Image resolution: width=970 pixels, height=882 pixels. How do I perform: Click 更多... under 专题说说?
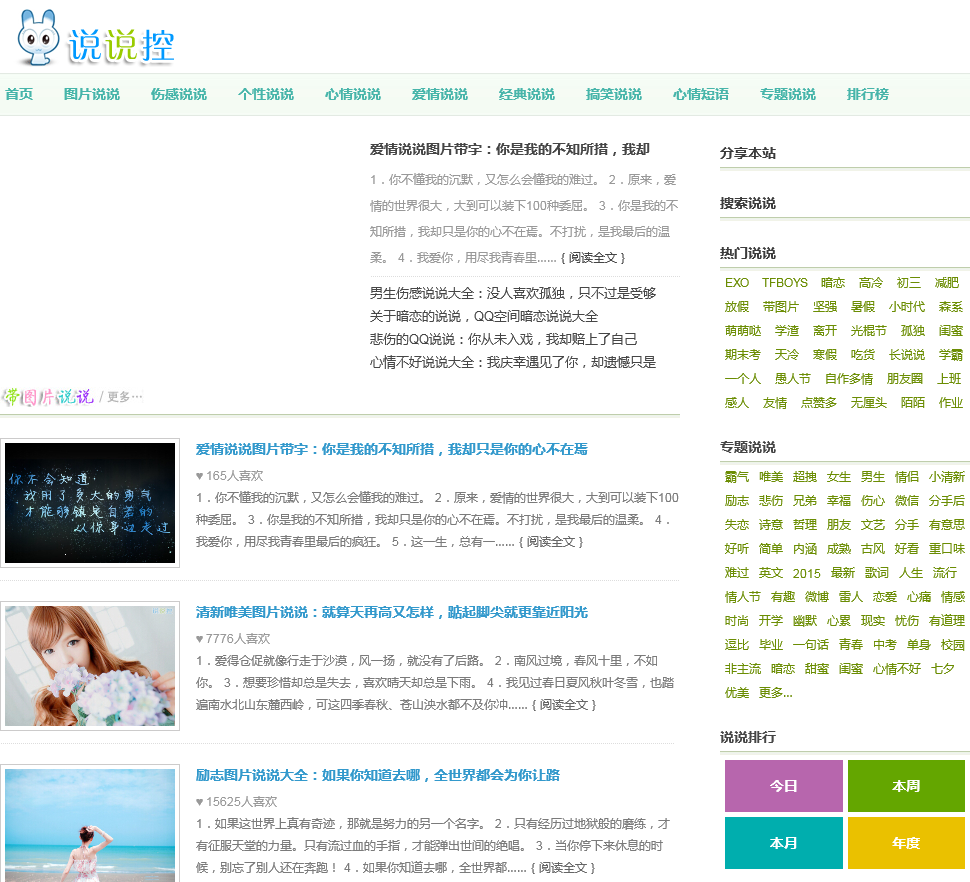775,693
